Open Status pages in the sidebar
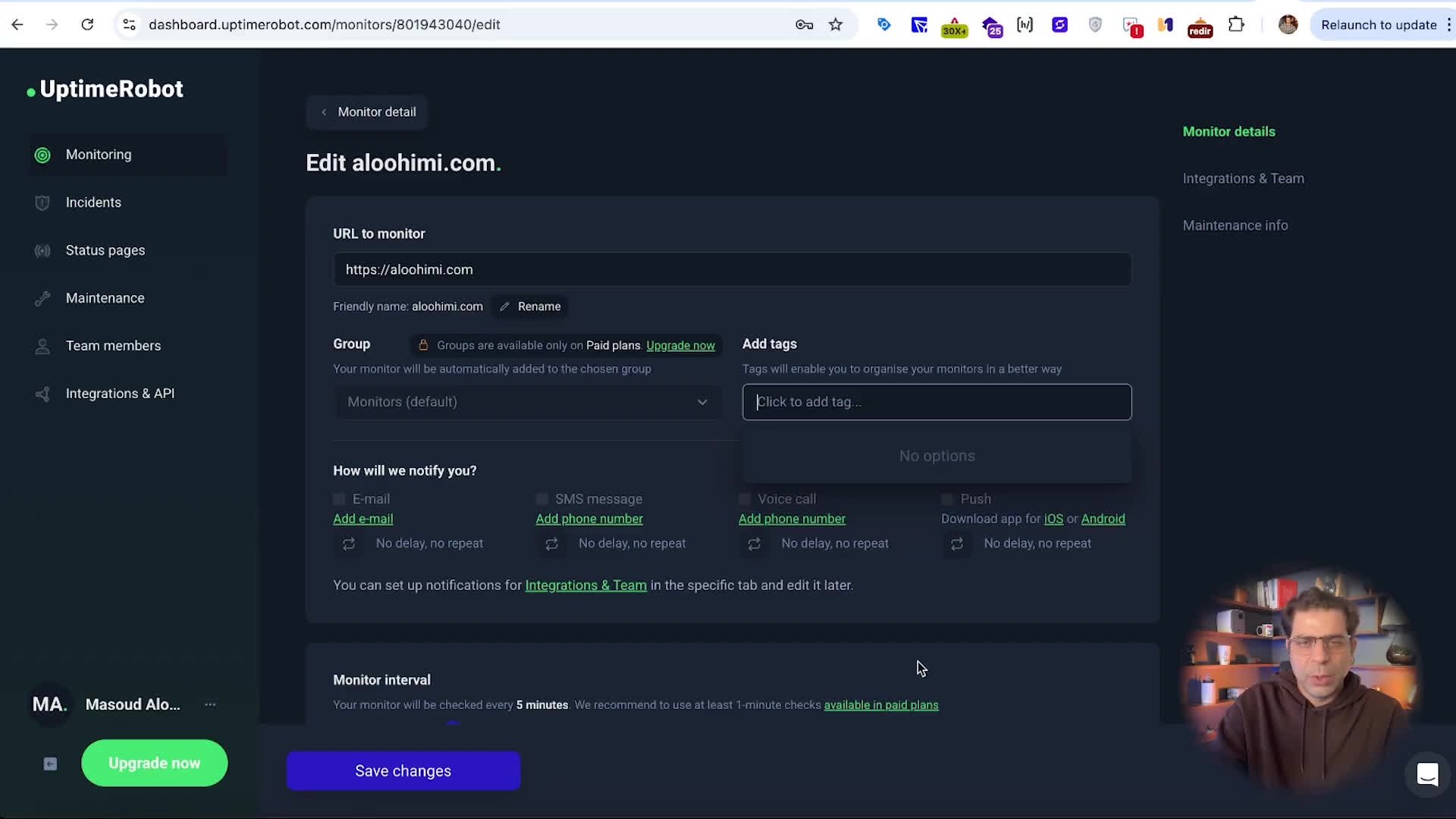 (x=105, y=250)
